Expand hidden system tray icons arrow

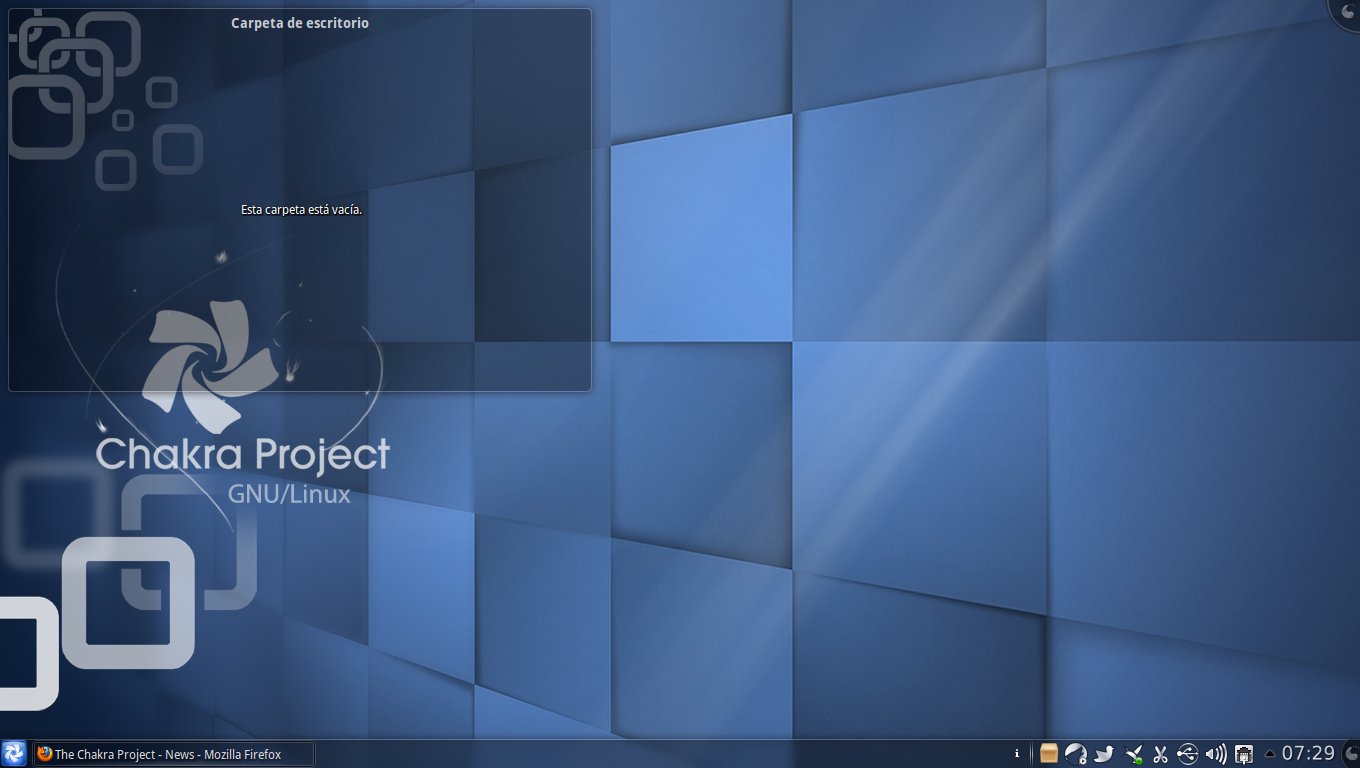tap(1270, 754)
